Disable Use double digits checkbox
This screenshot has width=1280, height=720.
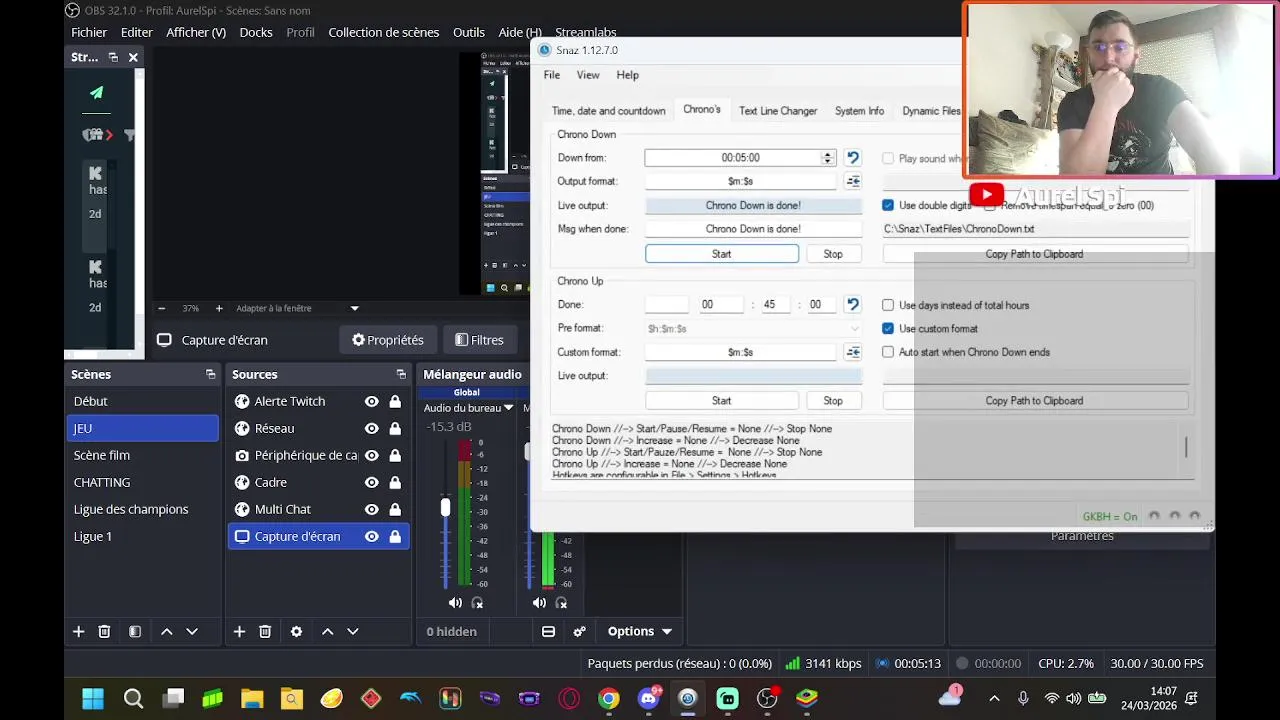888,205
